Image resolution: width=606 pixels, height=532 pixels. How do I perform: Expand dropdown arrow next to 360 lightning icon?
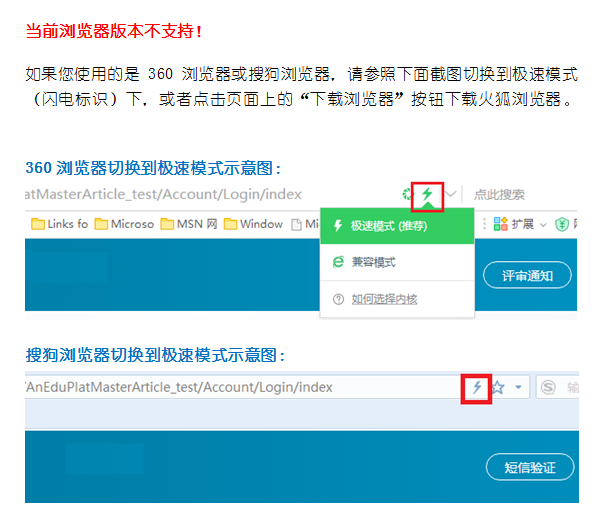[x=452, y=194]
